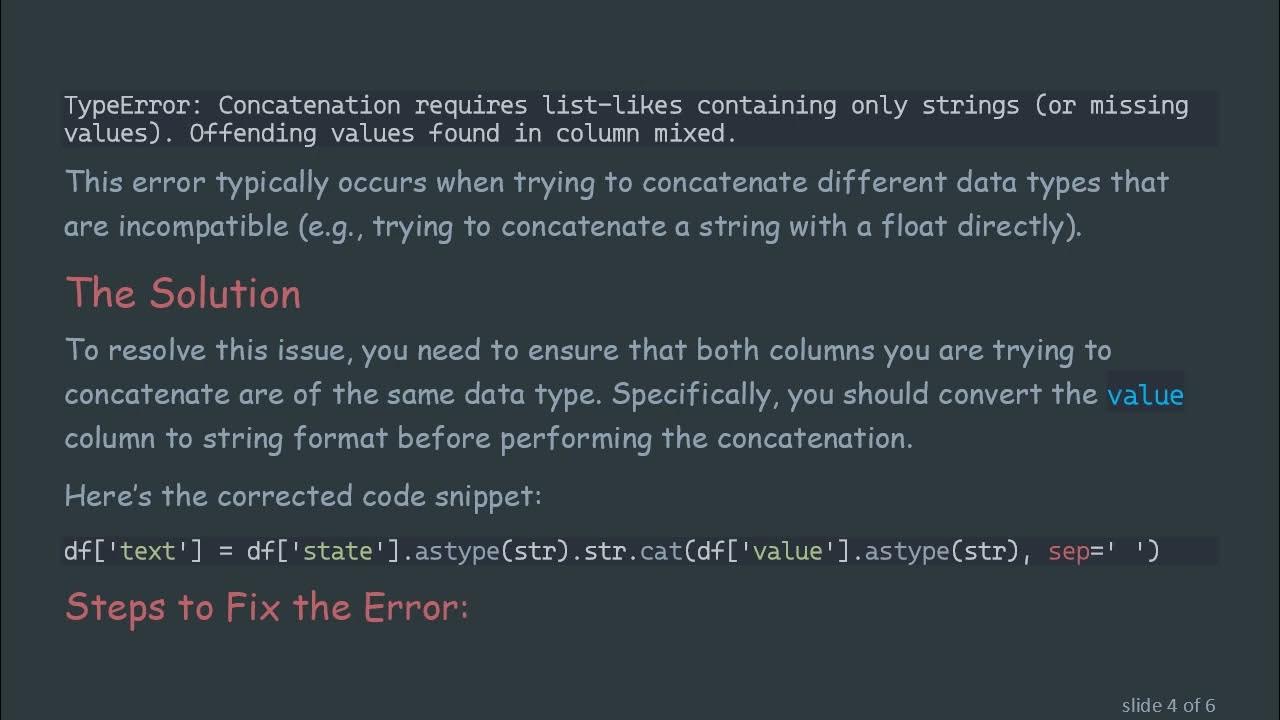Click the 'text' string in the code line

point(148,551)
